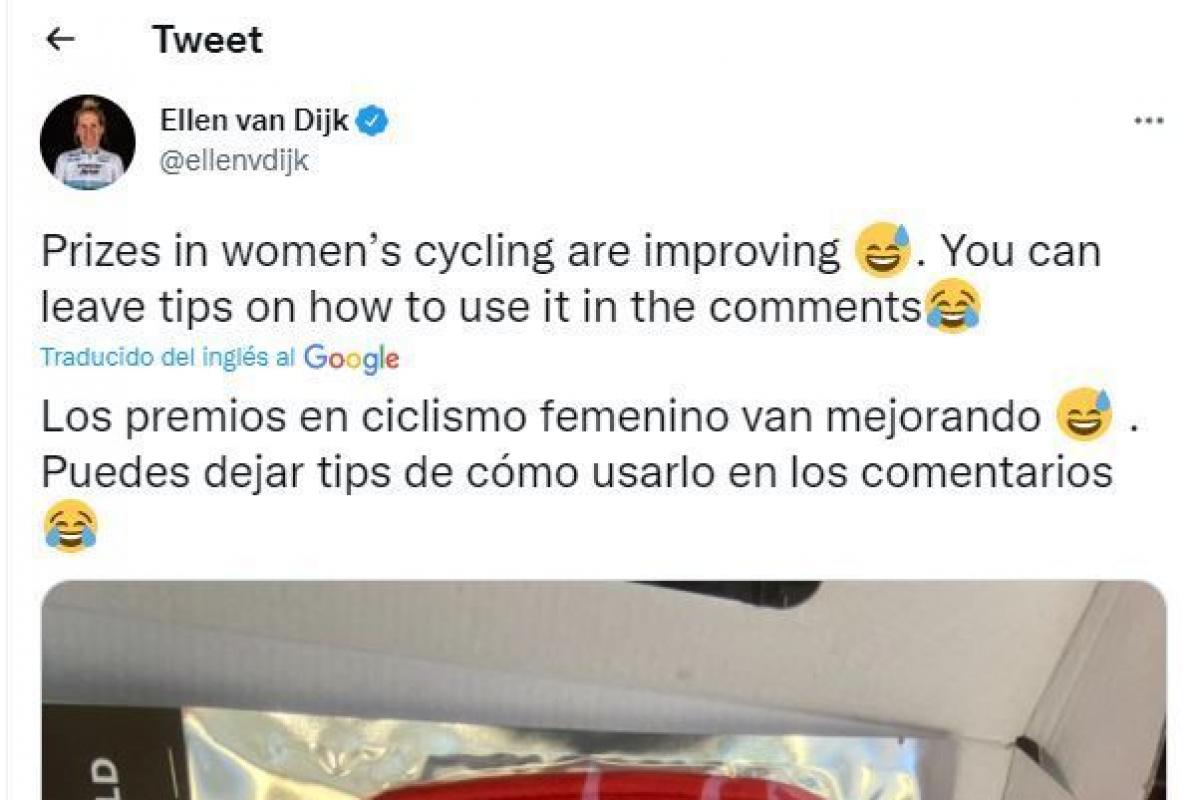Screen dimensions: 1200x800
Task: Open the attached tweet photo
Action: coord(604,690)
